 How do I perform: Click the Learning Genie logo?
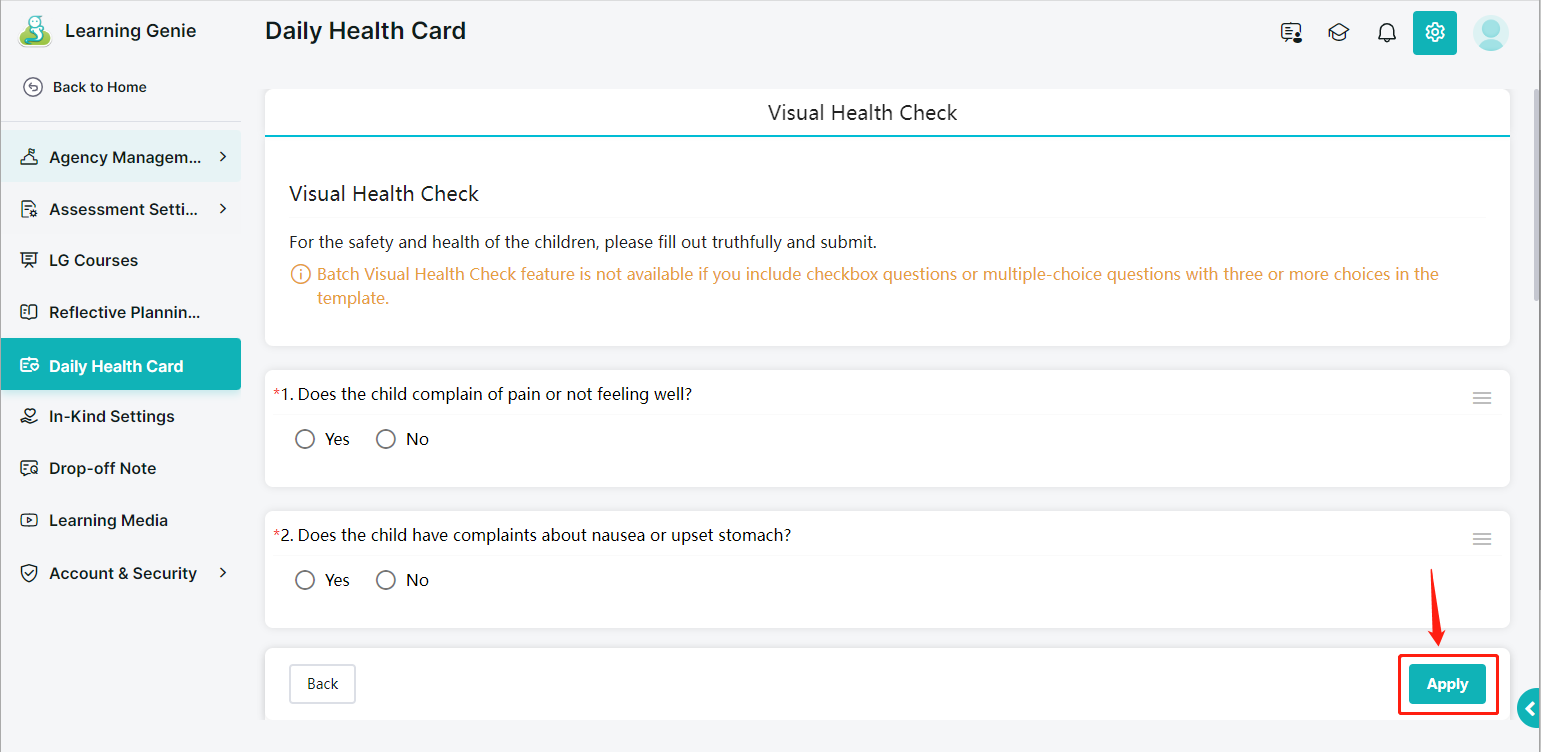coord(34,31)
